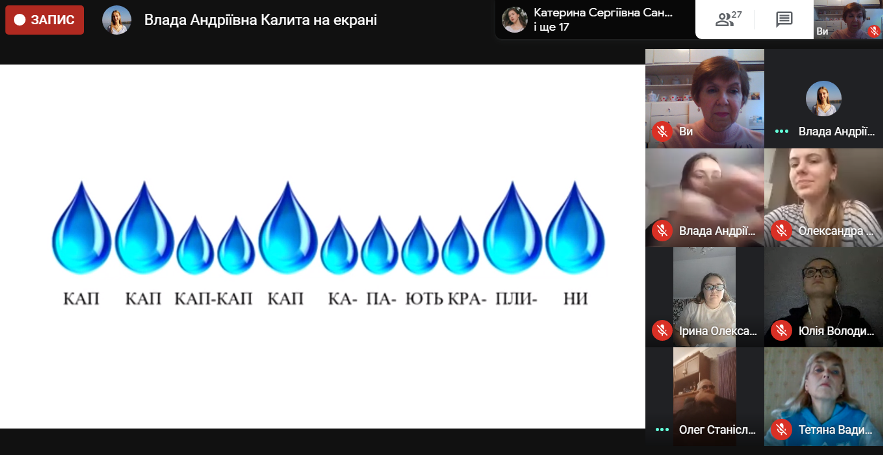Click the КАП-КАП text on slide
This screenshot has height=455, width=883.
coord(213,298)
